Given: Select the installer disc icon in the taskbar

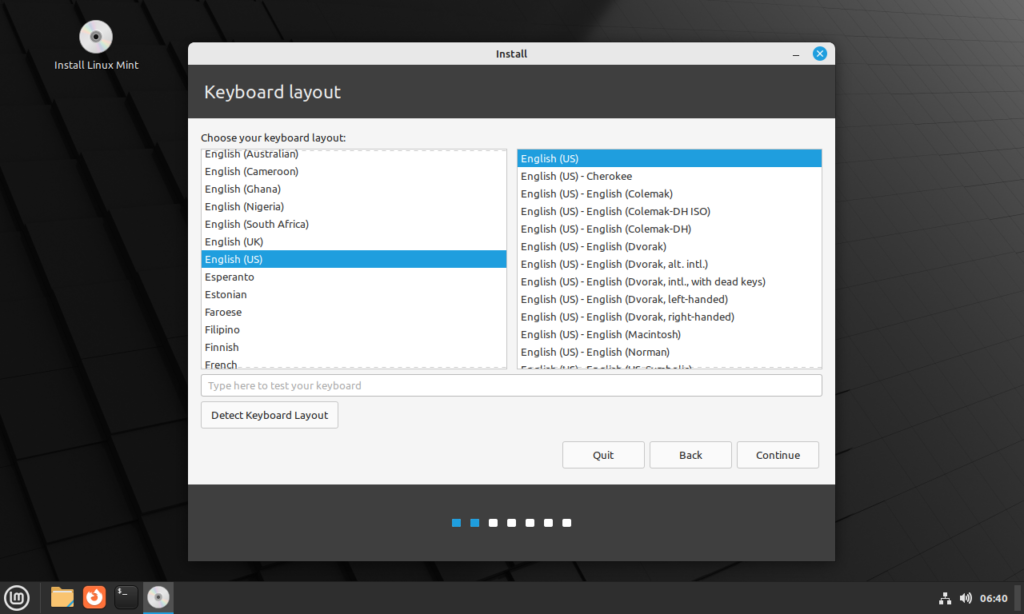Looking at the screenshot, I should [x=158, y=597].
